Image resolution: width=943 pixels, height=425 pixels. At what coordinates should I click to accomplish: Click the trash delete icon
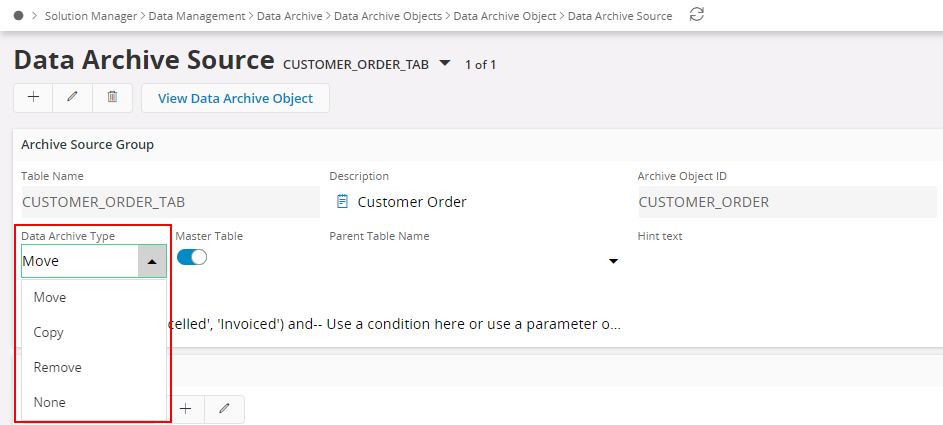click(x=112, y=97)
